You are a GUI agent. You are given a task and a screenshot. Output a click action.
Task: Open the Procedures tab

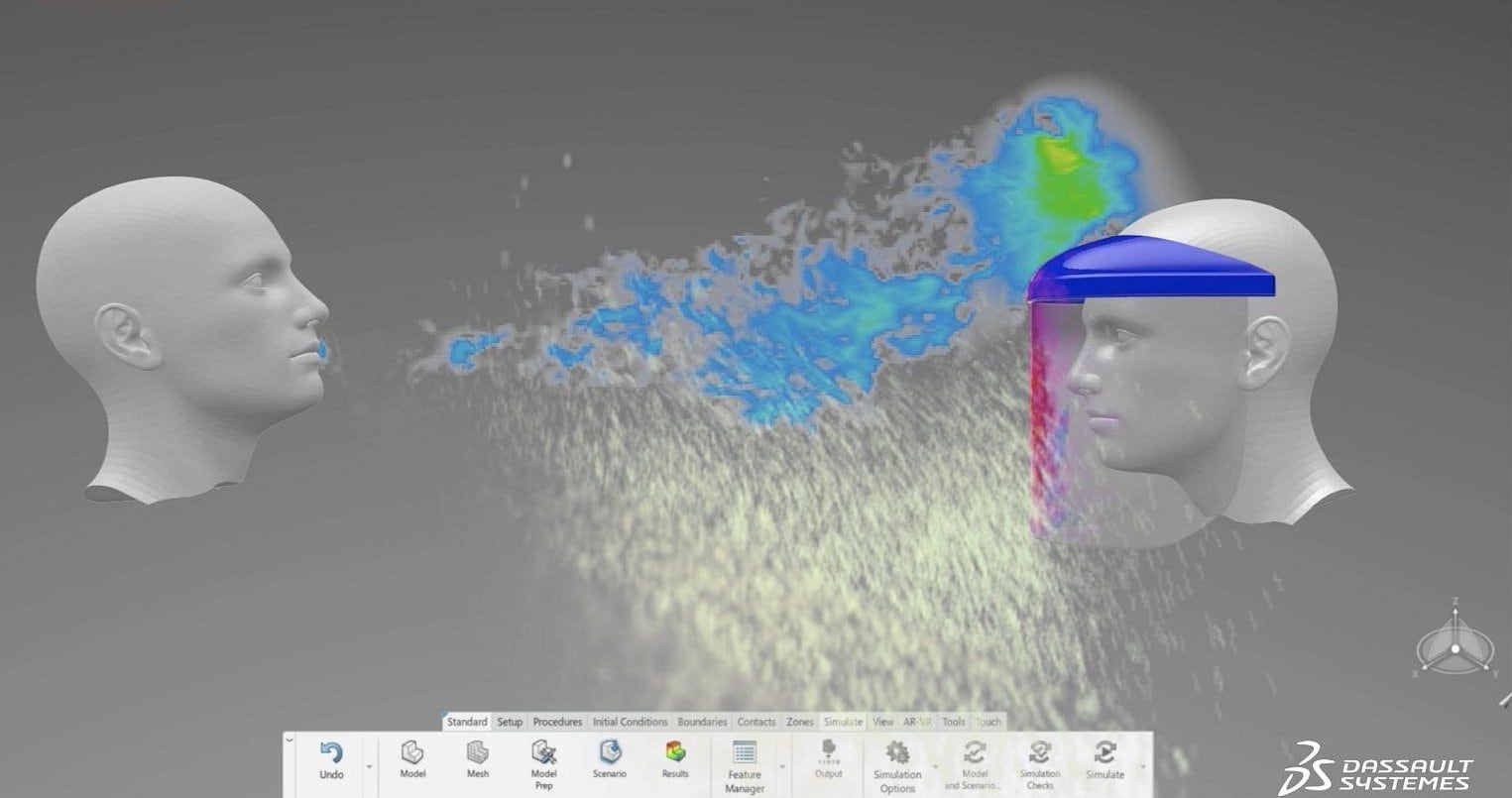click(557, 722)
